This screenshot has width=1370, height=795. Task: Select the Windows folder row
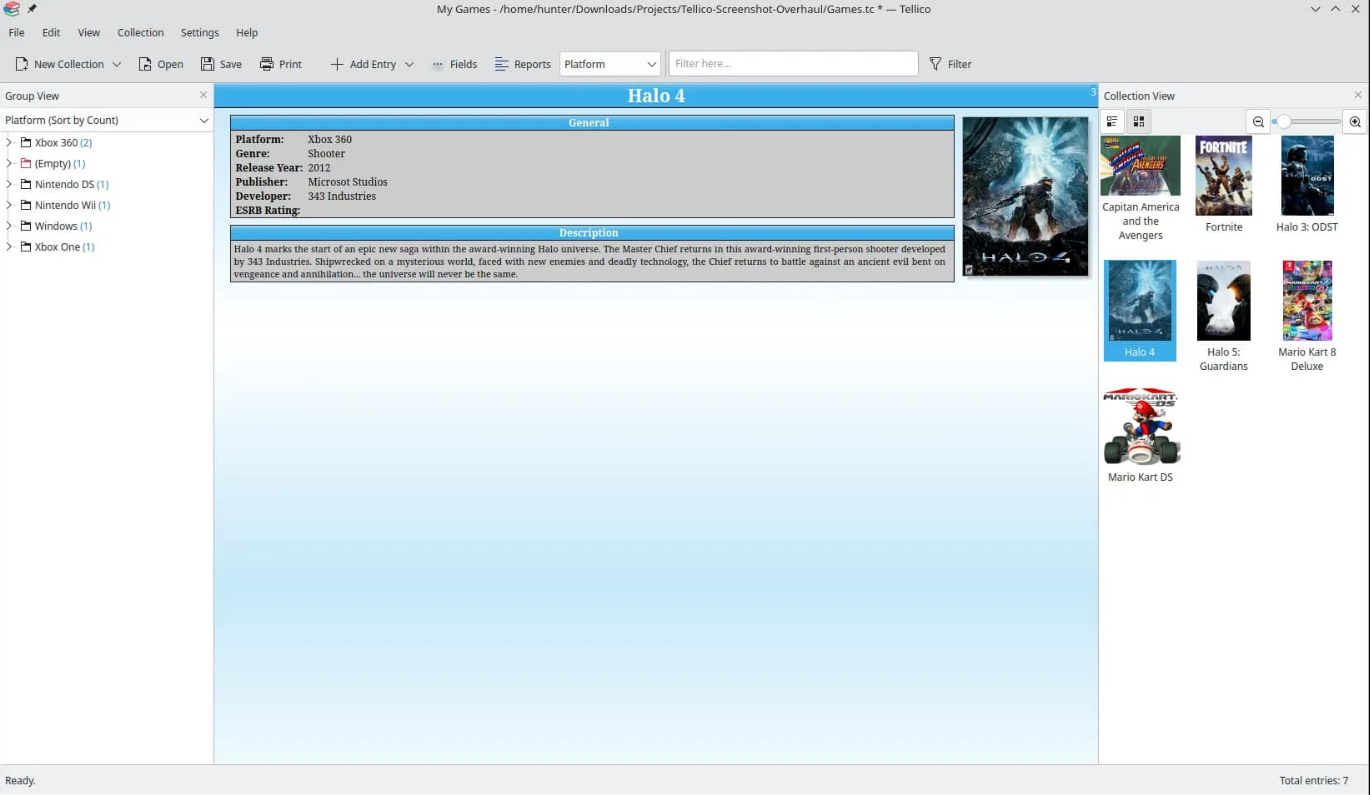tap(56, 227)
